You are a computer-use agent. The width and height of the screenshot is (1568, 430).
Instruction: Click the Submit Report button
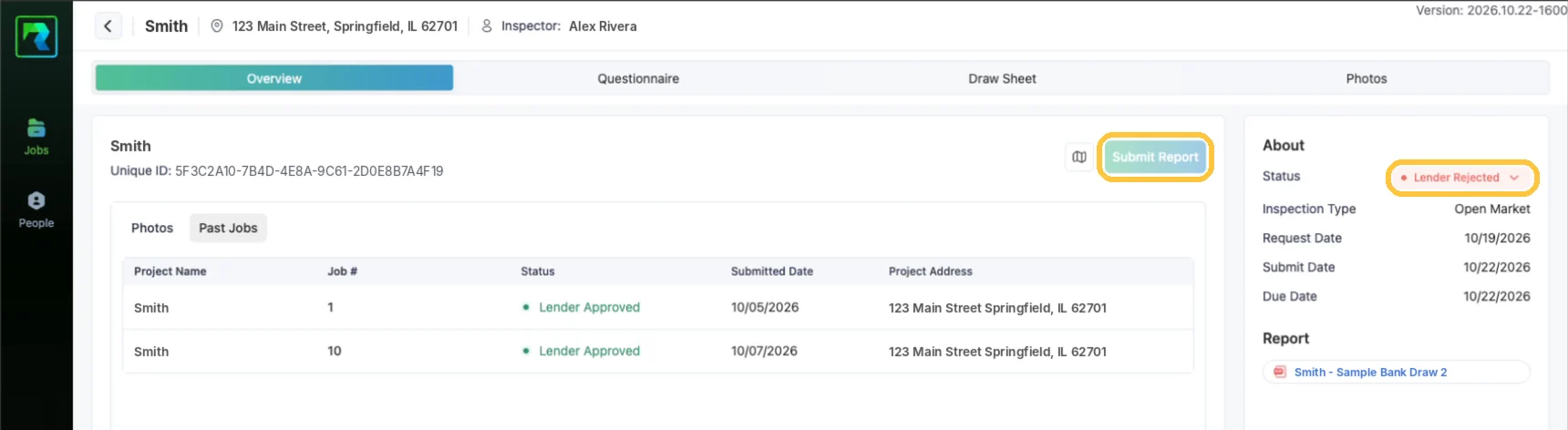click(1155, 157)
